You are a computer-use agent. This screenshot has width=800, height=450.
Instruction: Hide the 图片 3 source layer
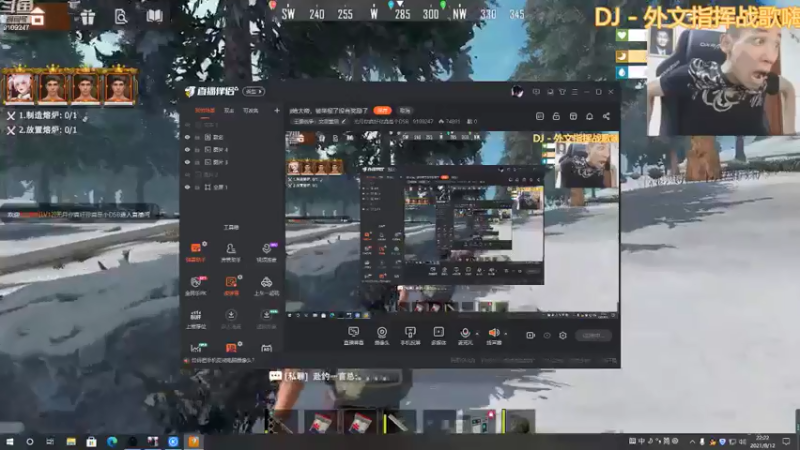[187, 162]
